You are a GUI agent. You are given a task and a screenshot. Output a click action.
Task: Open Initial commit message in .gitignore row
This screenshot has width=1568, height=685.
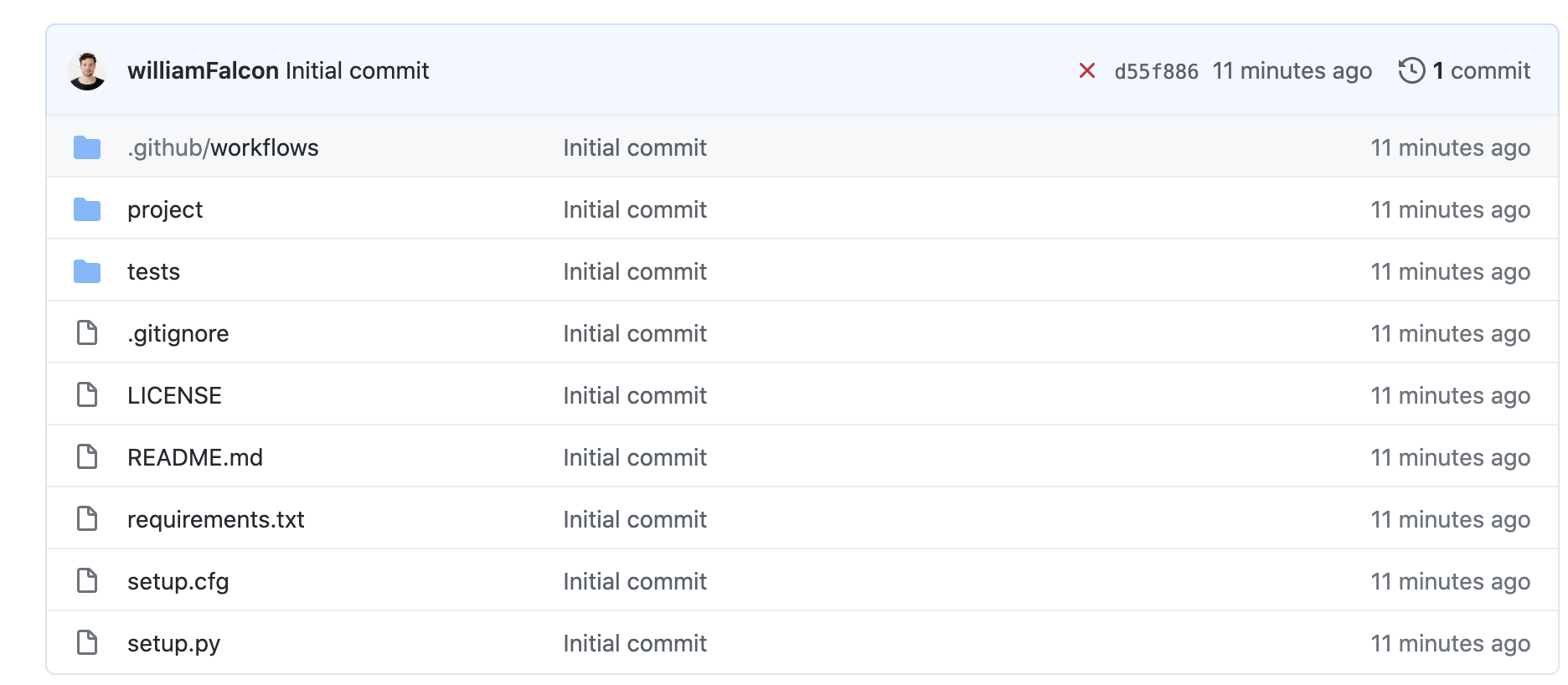[635, 333]
